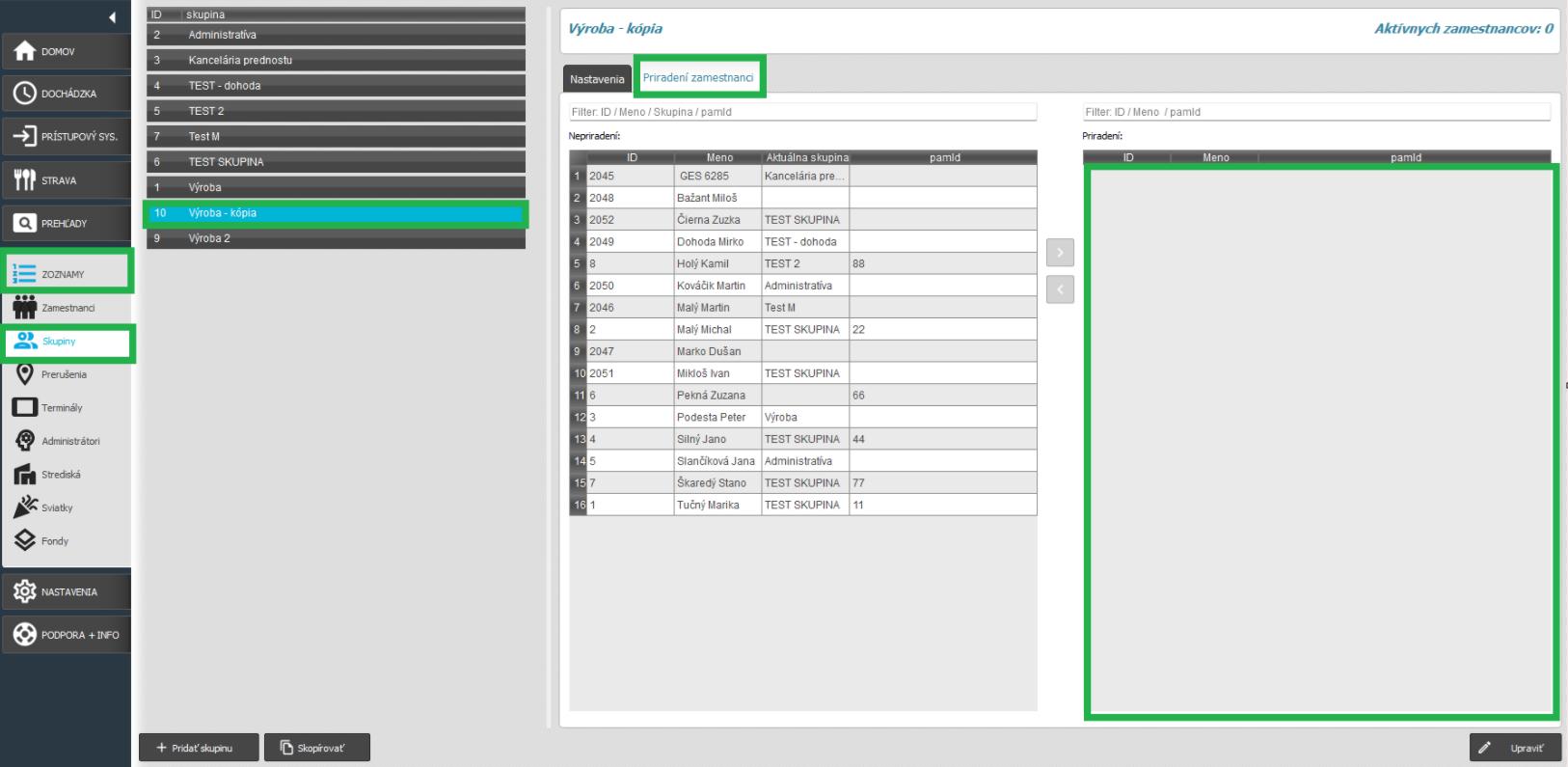The height and width of the screenshot is (767, 1568).
Task: Open Nastavenia gear icon
Action: point(25,591)
